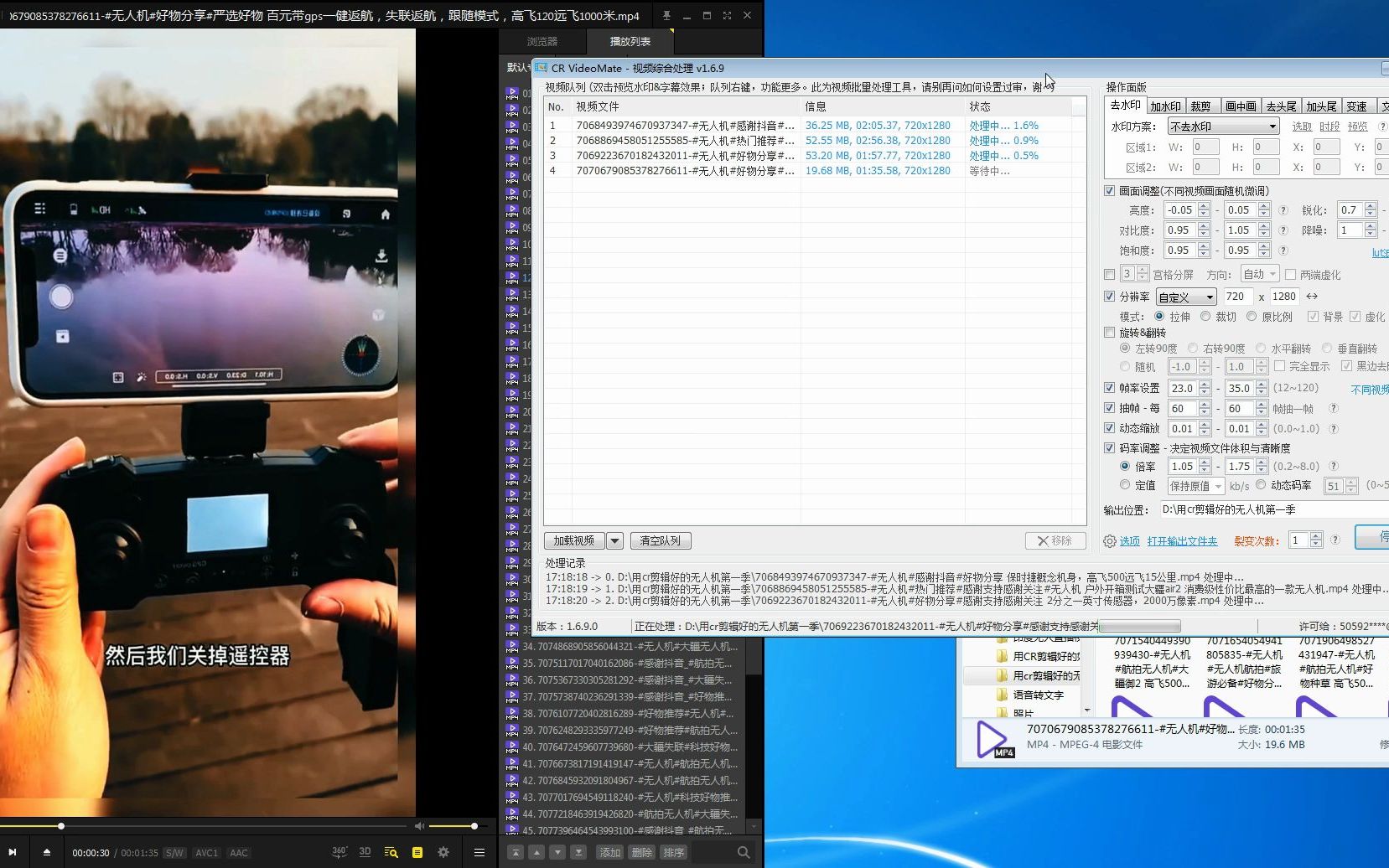Viewport: 1389px width, 868px height.
Task: Toggle 动态缩放 checkbox
Action: pyautogui.click(x=1110, y=428)
